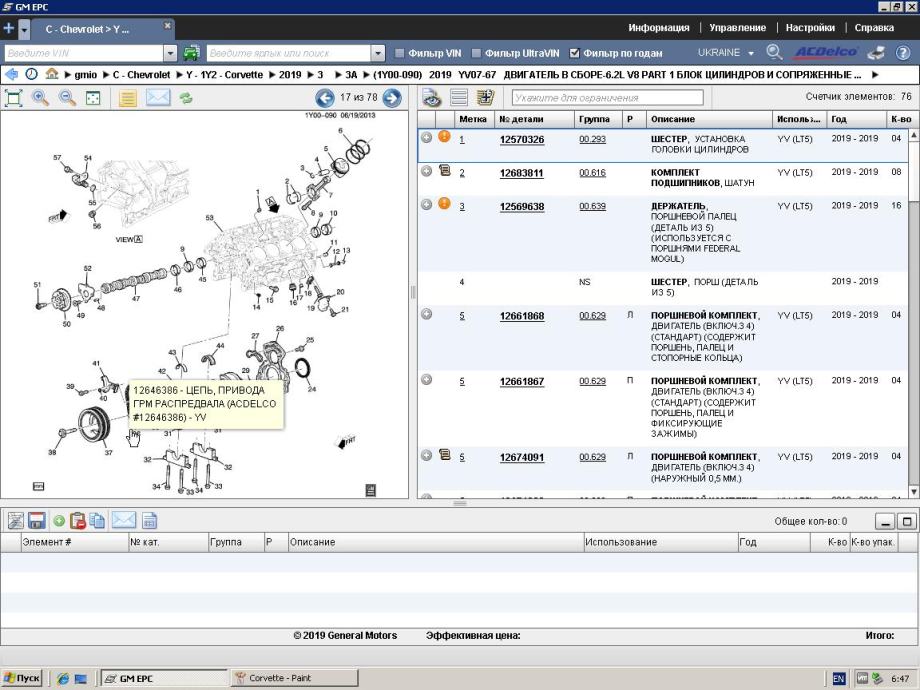Click the home icon in breadcrumb
Screen dimensions: 920x690
(x=51, y=74)
